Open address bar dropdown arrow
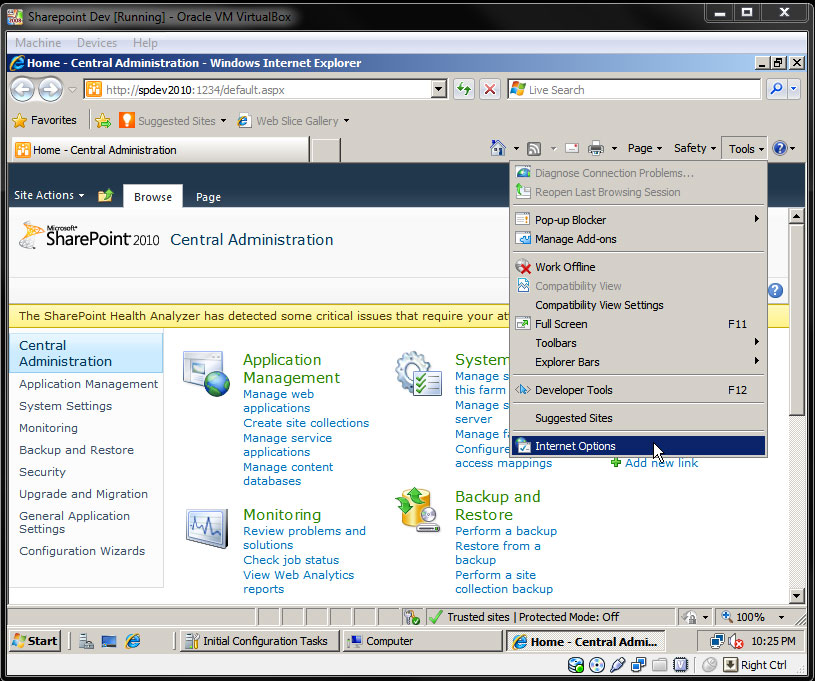 pos(439,89)
